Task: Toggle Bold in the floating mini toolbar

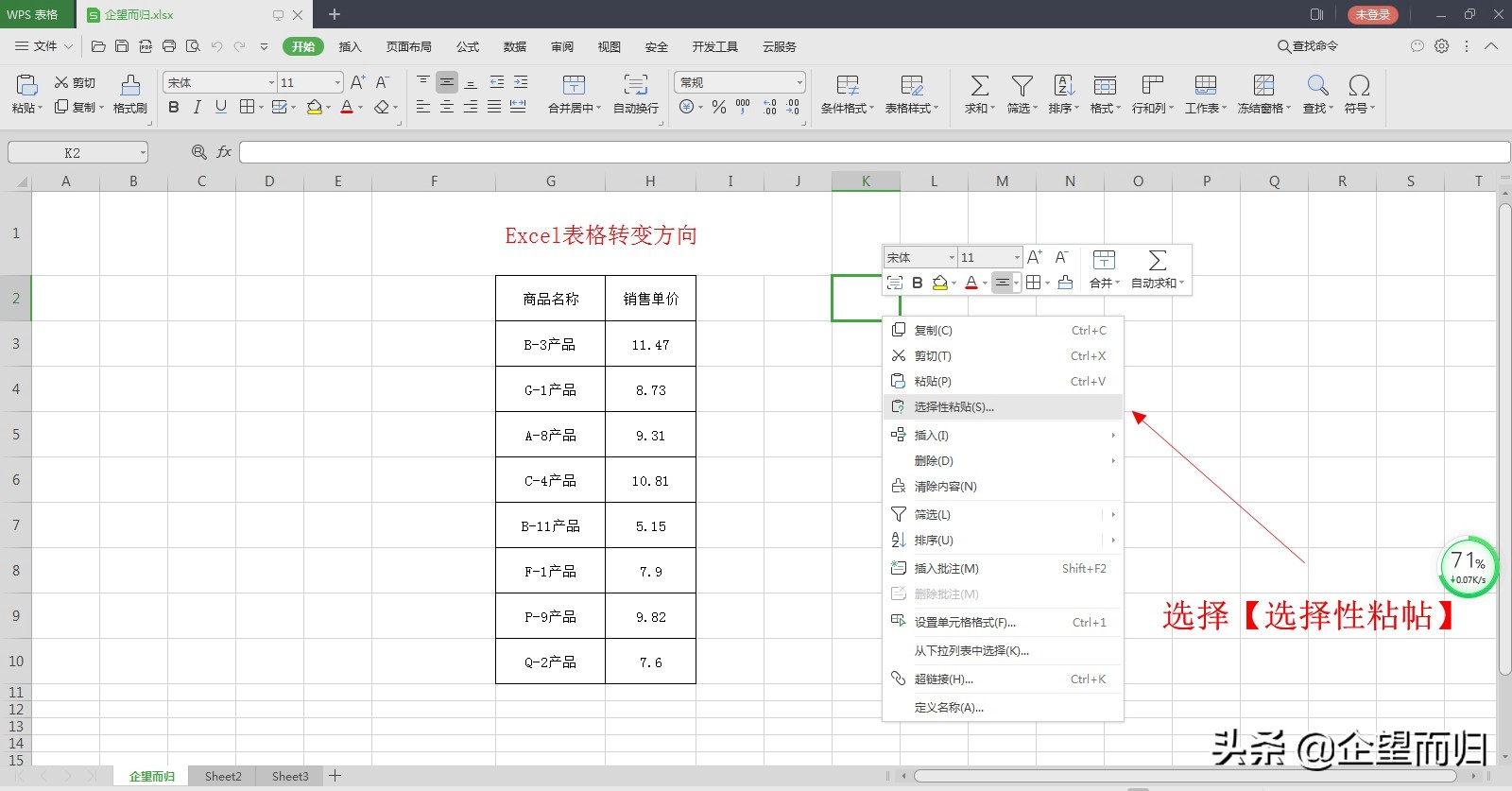Action: [x=917, y=283]
